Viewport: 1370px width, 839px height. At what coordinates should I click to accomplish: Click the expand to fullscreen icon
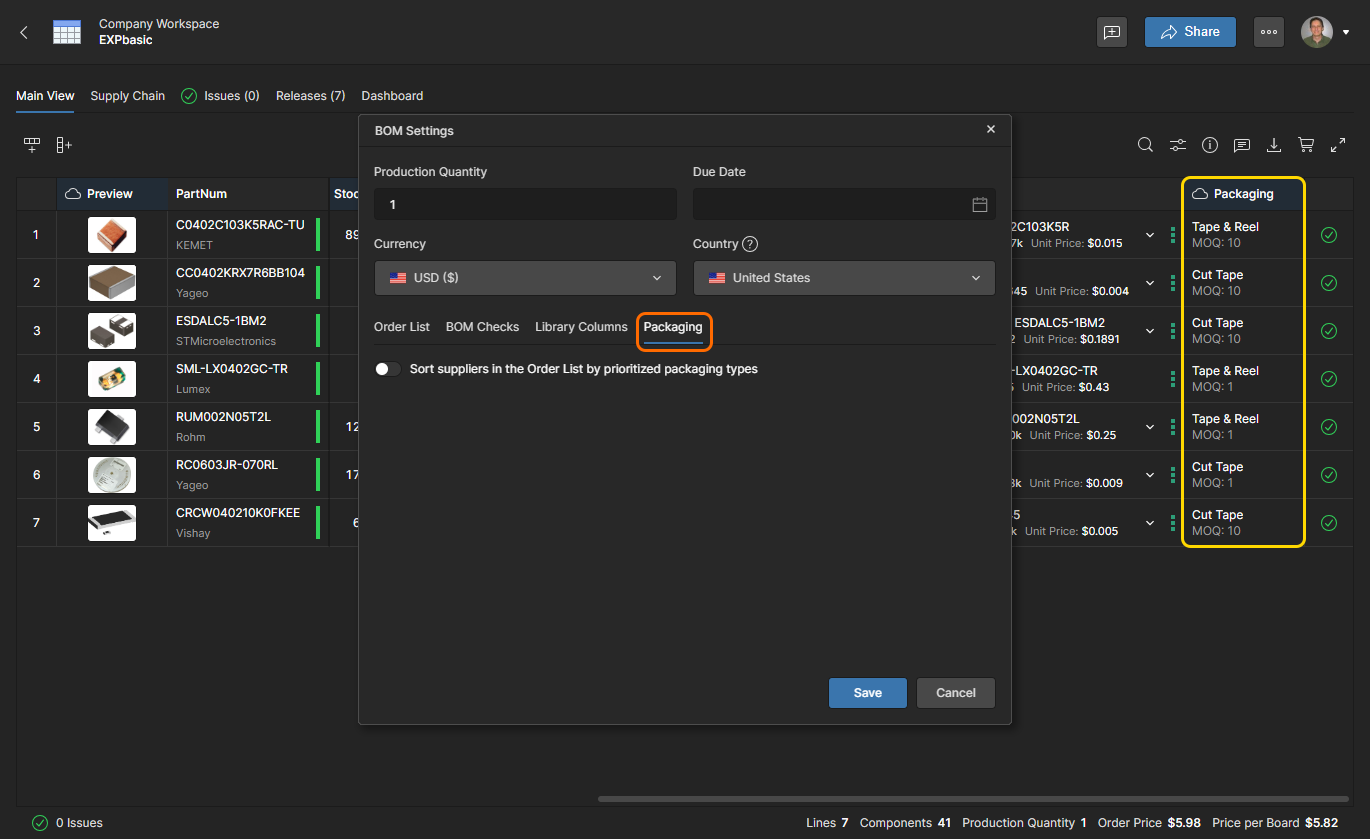click(x=1338, y=145)
